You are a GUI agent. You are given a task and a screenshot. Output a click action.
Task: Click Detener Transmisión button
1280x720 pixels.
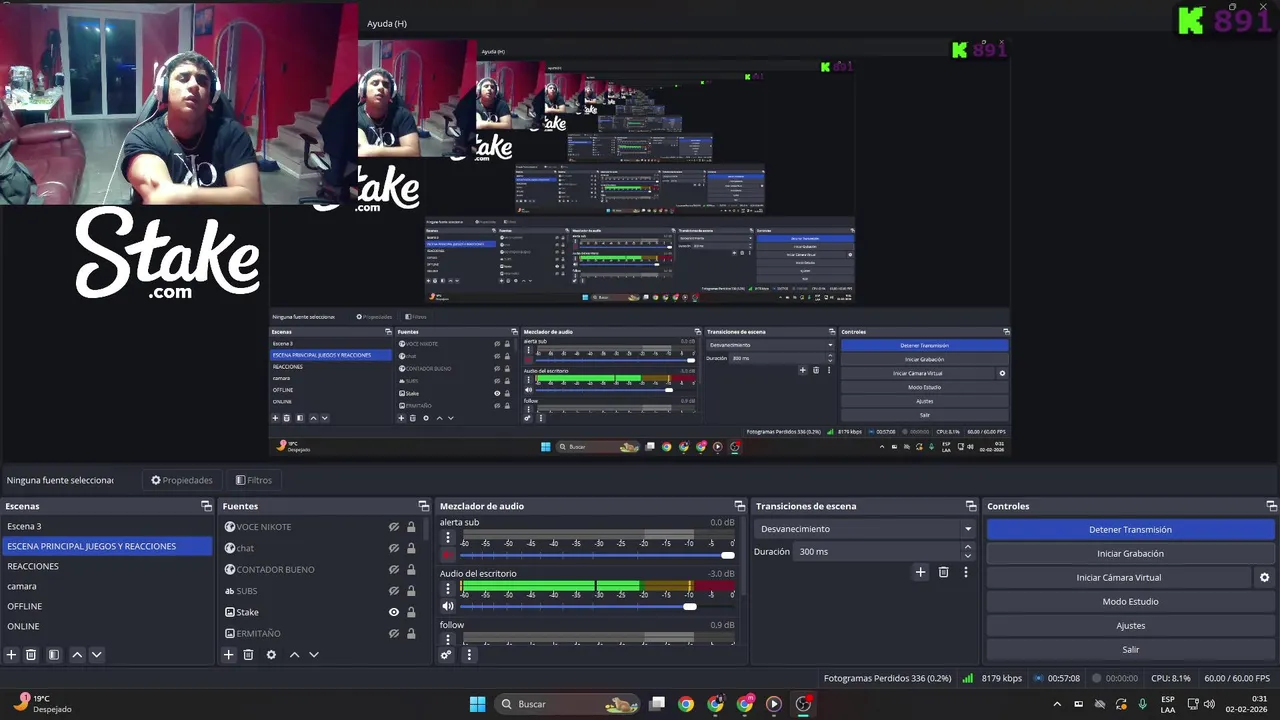(x=1130, y=530)
